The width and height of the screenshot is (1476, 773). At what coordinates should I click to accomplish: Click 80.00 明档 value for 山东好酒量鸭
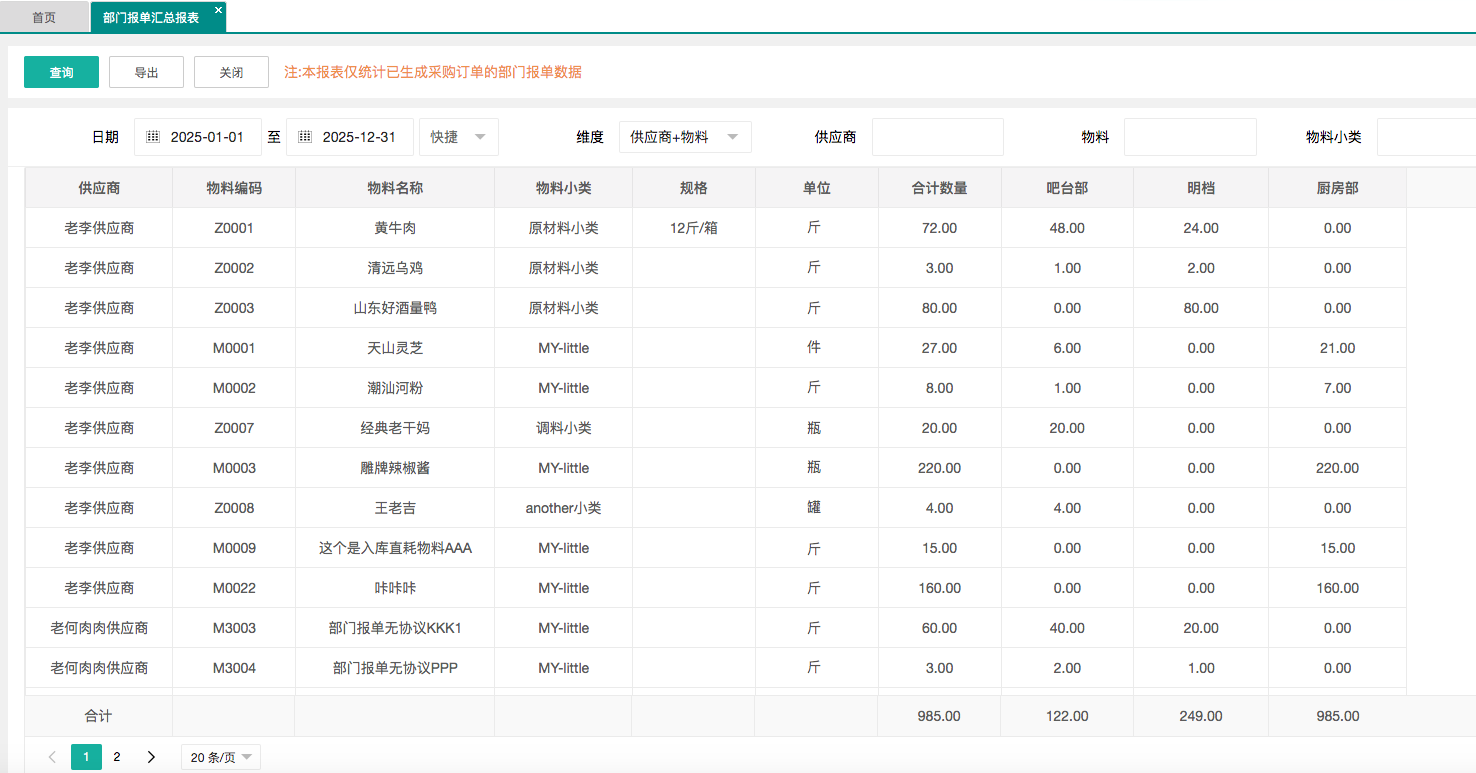1201,308
